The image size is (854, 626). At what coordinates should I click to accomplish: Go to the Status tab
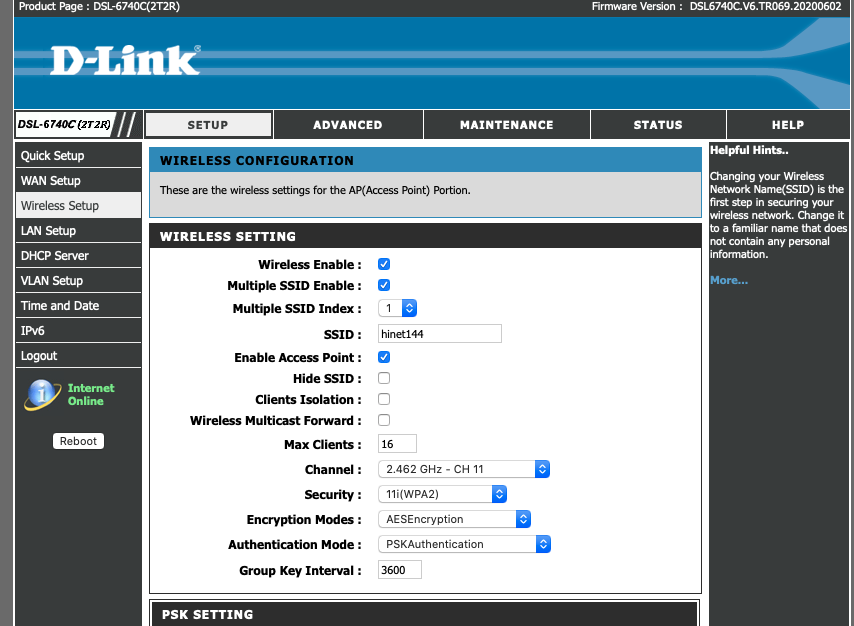tap(657, 125)
